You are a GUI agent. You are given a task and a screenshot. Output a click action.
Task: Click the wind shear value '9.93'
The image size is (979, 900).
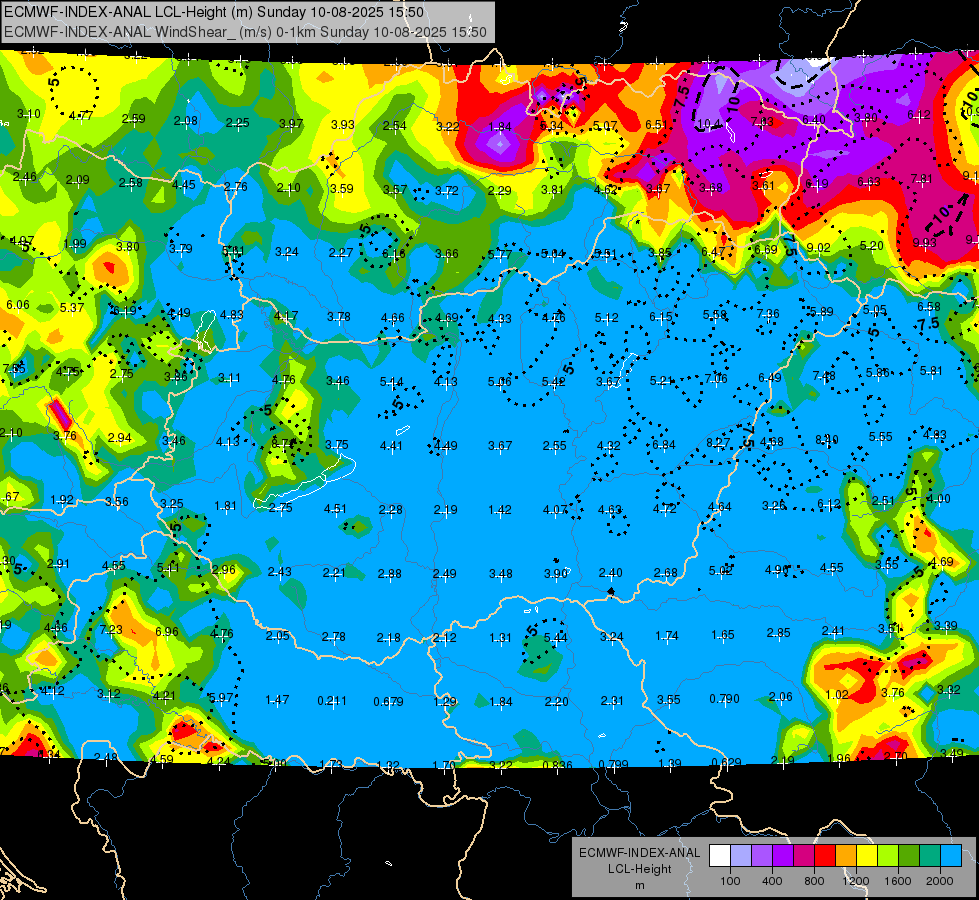pyautogui.click(x=925, y=242)
